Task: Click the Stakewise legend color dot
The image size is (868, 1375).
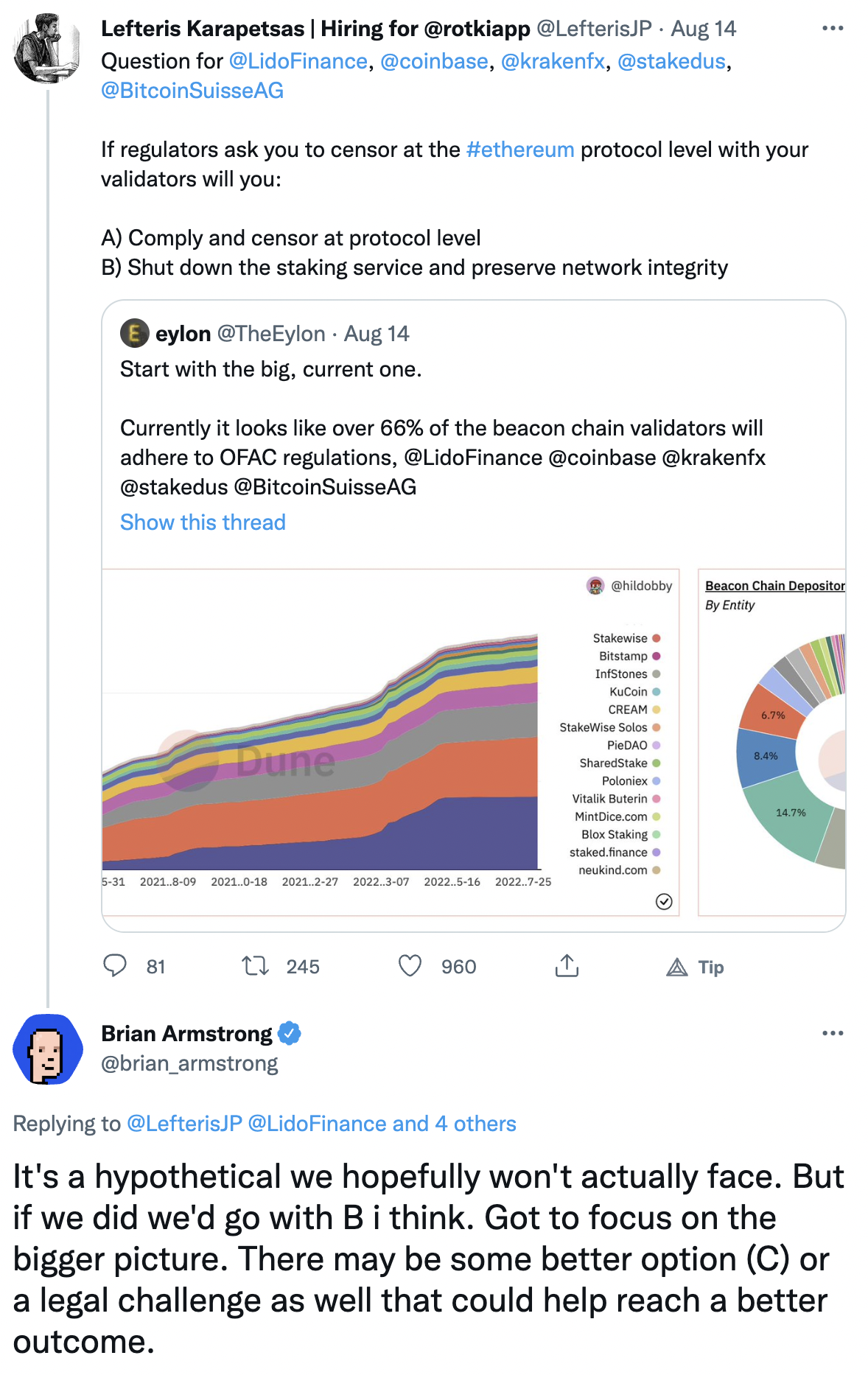Action: 657,638
